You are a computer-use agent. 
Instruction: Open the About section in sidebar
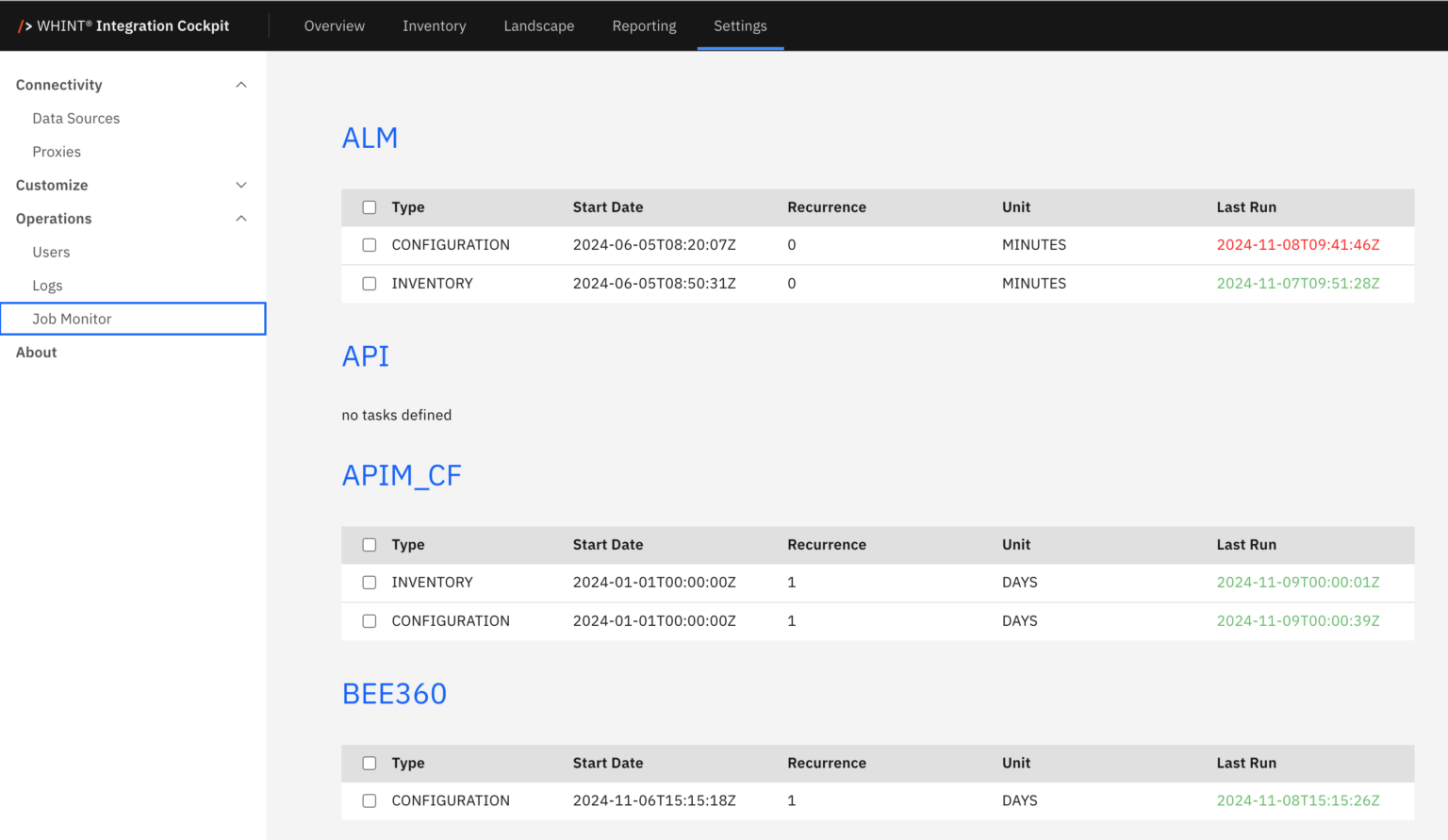pyautogui.click(x=37, y=353)
